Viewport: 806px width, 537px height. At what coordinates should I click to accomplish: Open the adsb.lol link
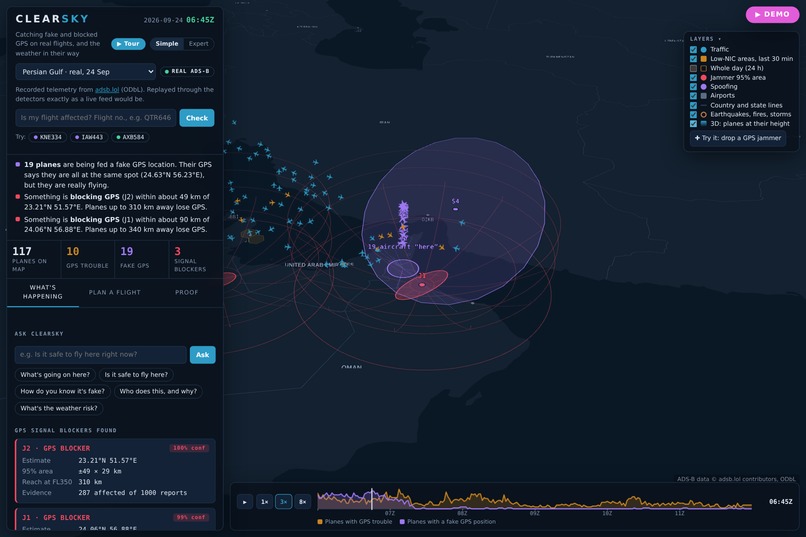(107, 89)
